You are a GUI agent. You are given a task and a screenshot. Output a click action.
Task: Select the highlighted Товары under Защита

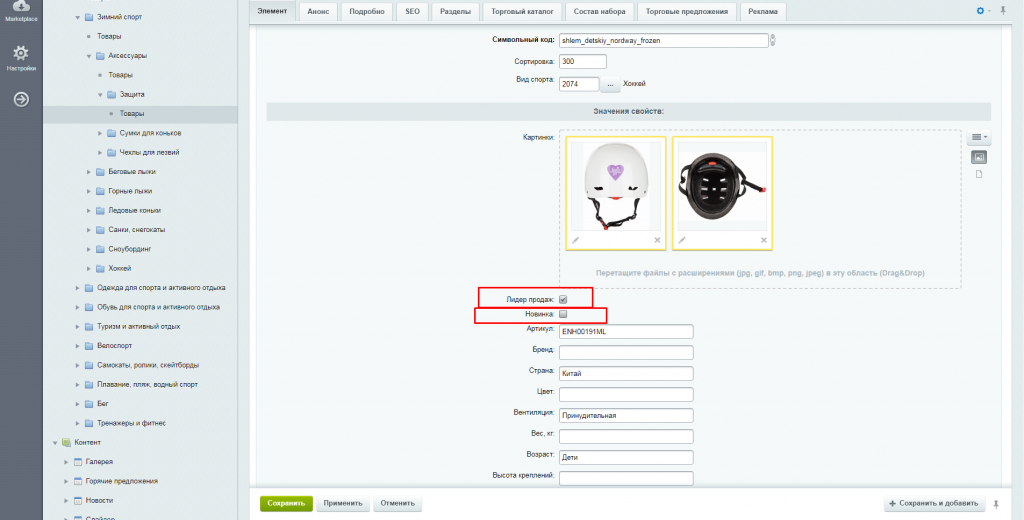click(131, 114)
